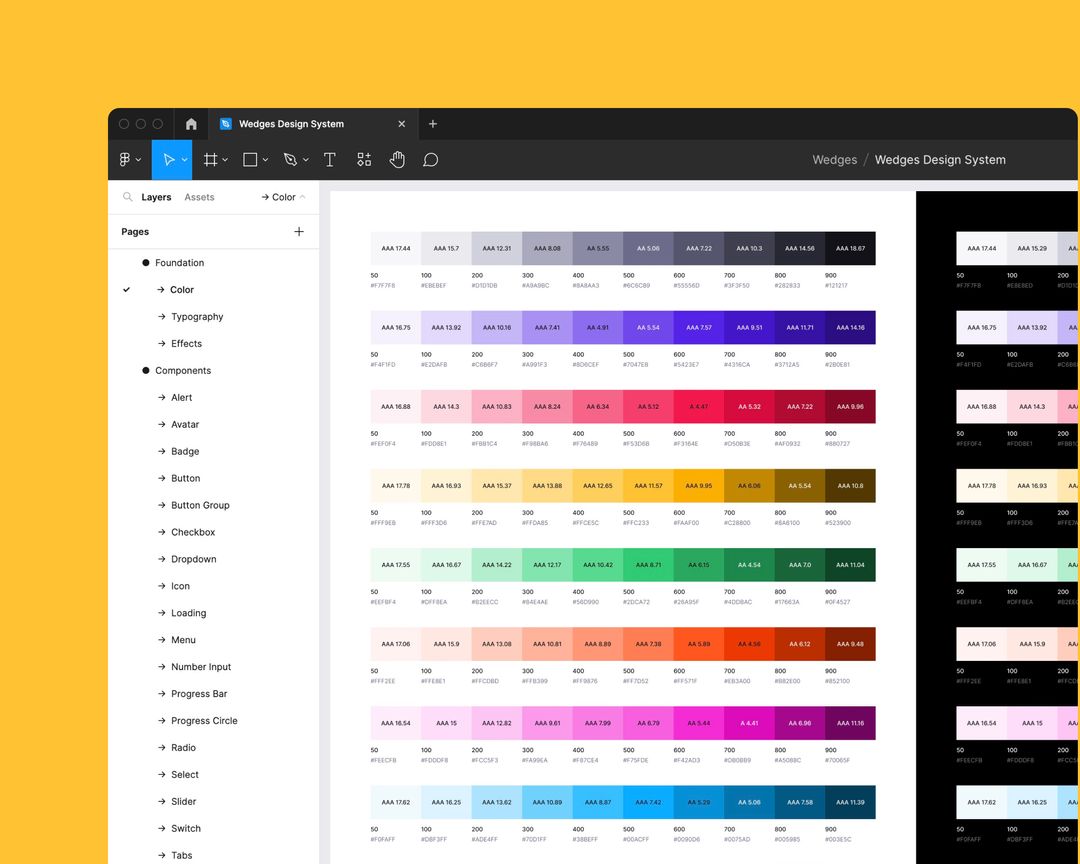Select the Frame tool
The image size is (1080, 864).
pyautogui.click(x=210, y=159)
